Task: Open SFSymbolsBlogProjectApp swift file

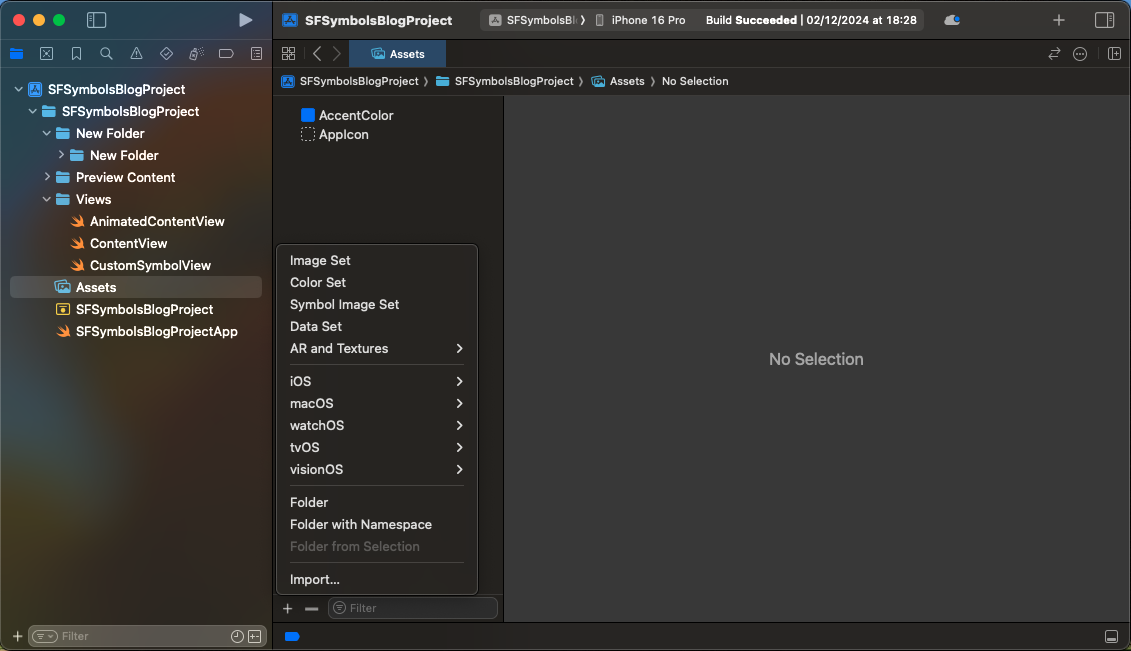Action: [x=157, y=332]
